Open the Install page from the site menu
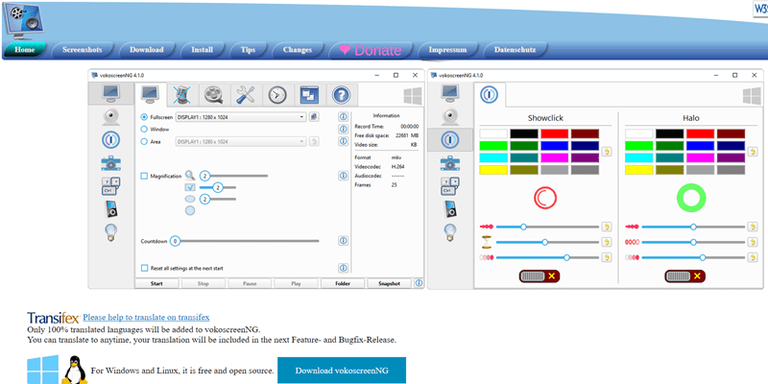 coord(202,49)
